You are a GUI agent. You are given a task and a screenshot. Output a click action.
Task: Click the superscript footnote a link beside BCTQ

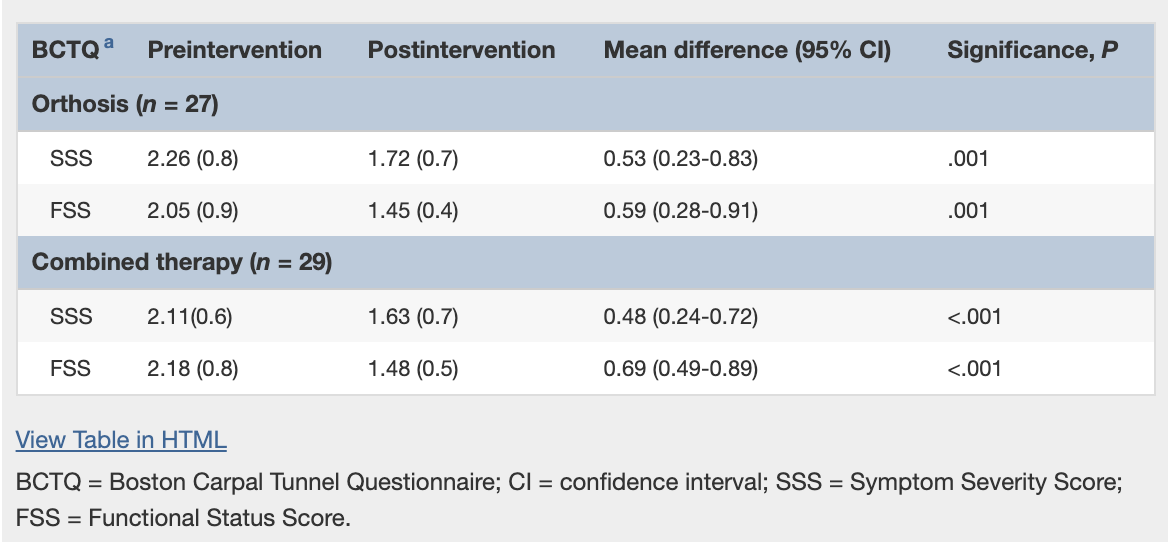tap(108, 44)
